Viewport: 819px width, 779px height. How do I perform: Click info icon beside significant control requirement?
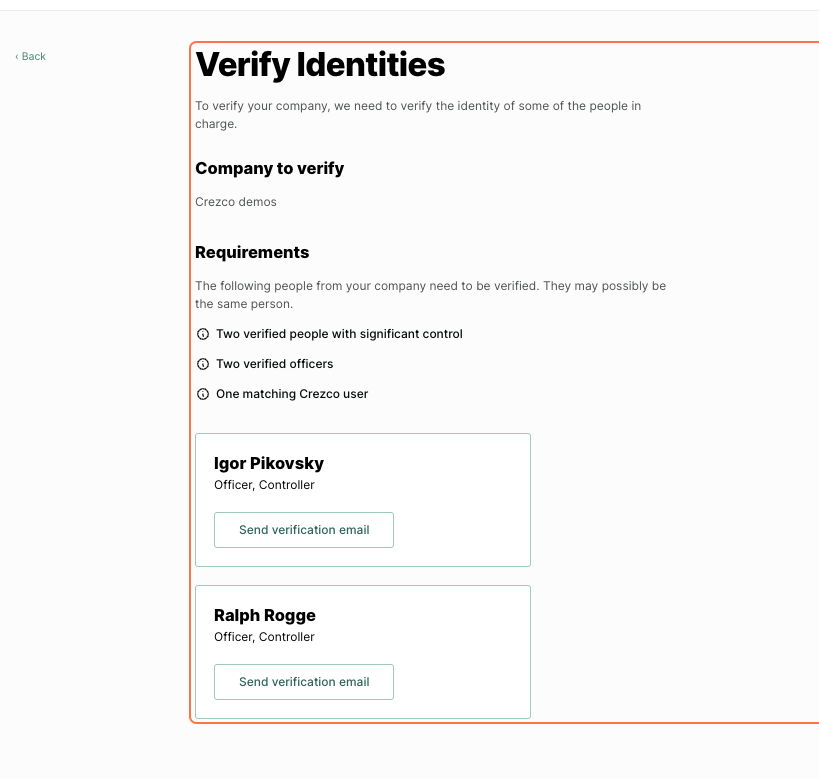203,334
